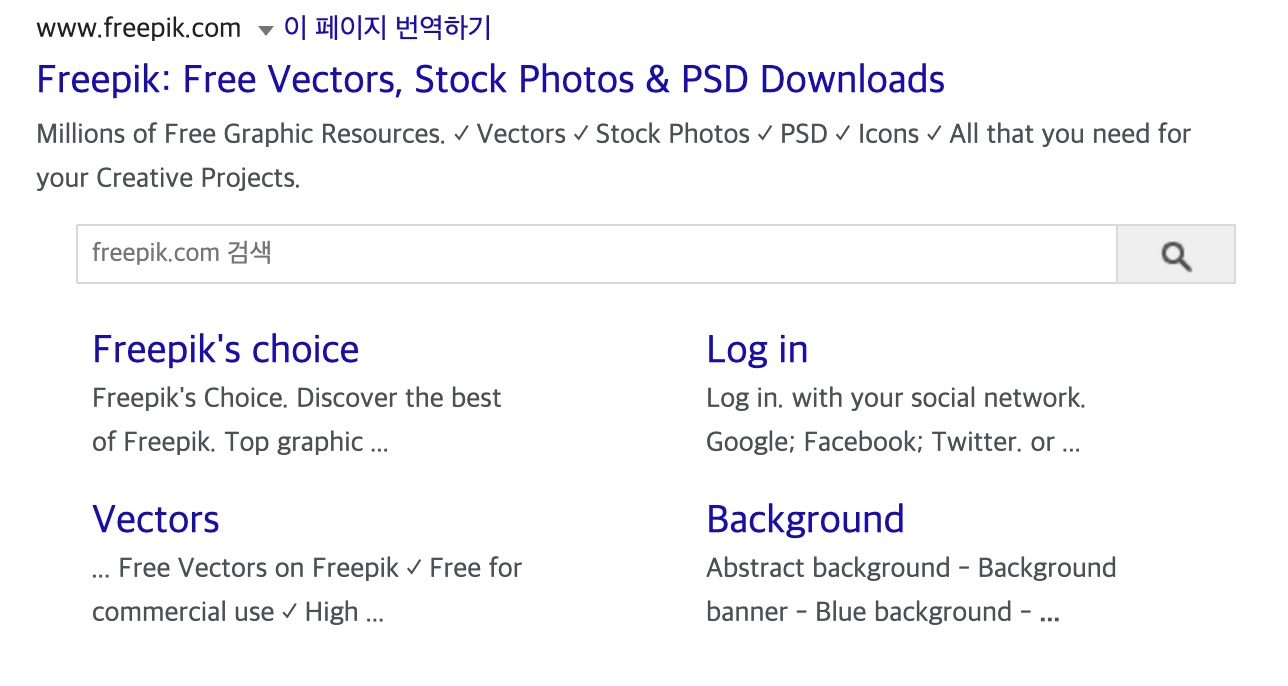Click 'with your social network' description text
The height and width of the screenshot is (686, 1288).
click(938, 398)
